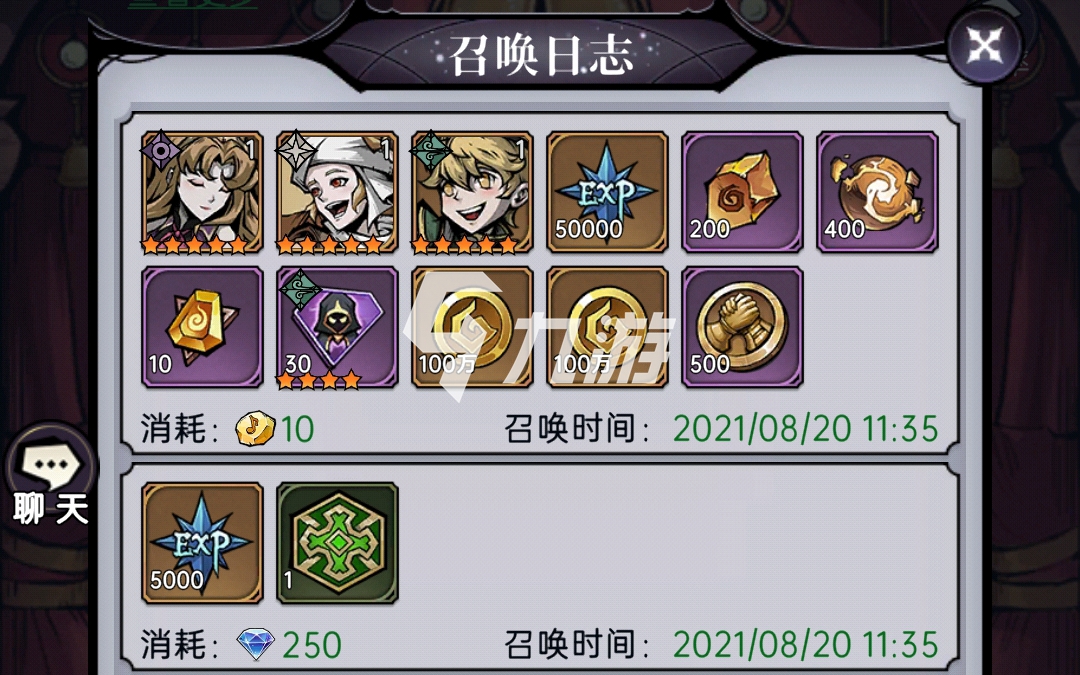Close the summon log window

pos(984,46)
